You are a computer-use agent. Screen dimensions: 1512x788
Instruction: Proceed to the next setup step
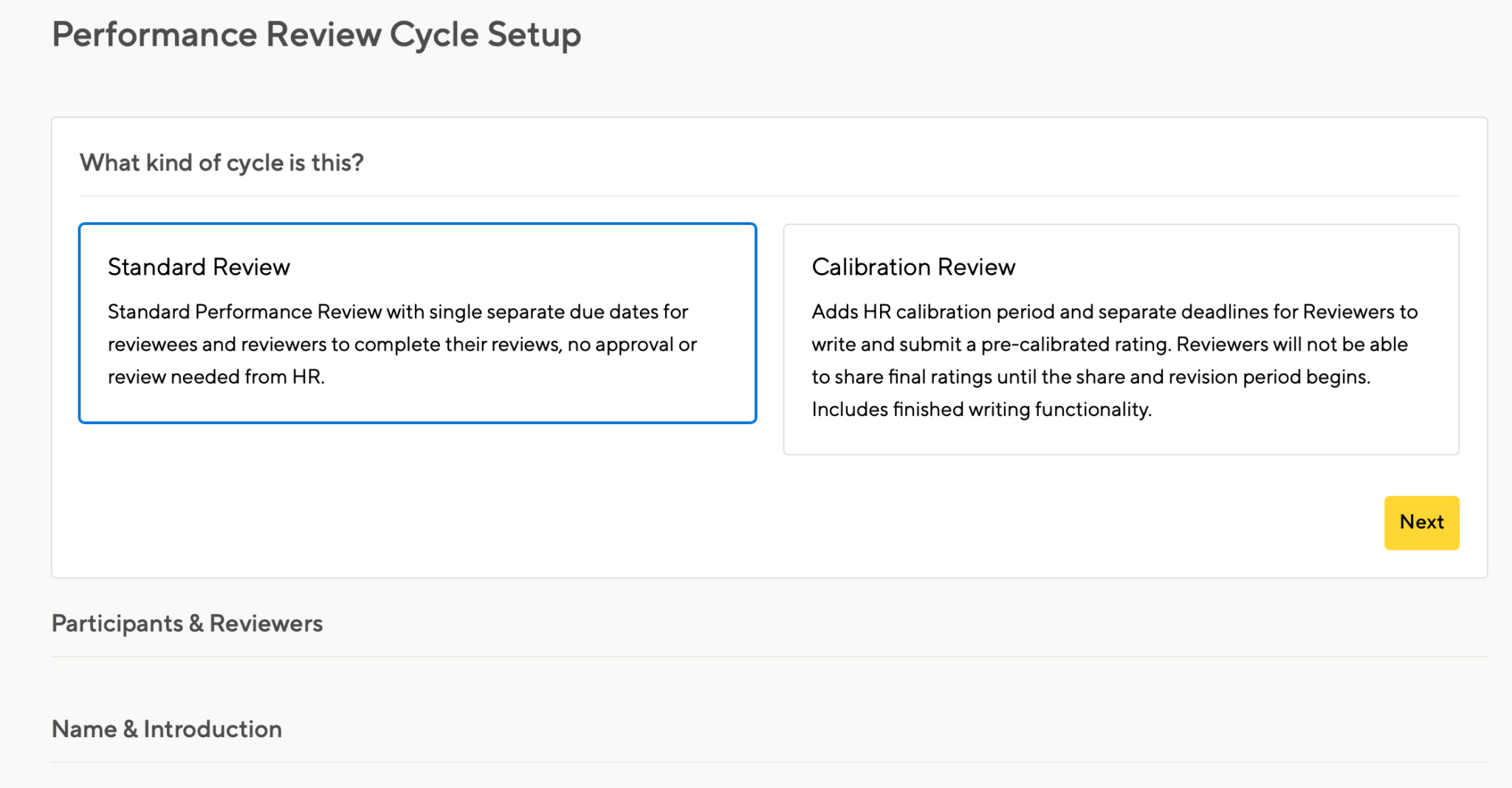(x=1421, y=522)
